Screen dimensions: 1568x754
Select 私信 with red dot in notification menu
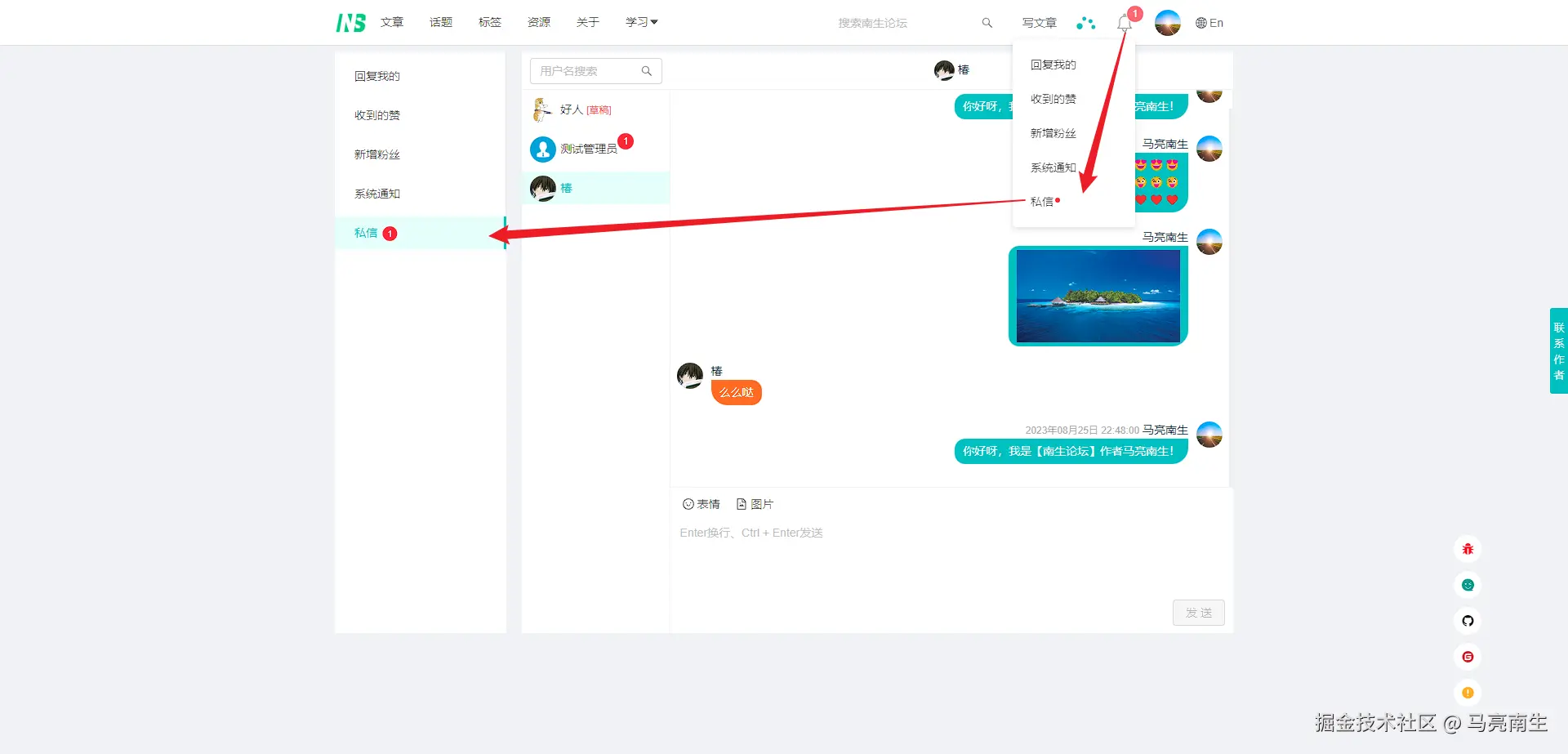point(1043,201)
